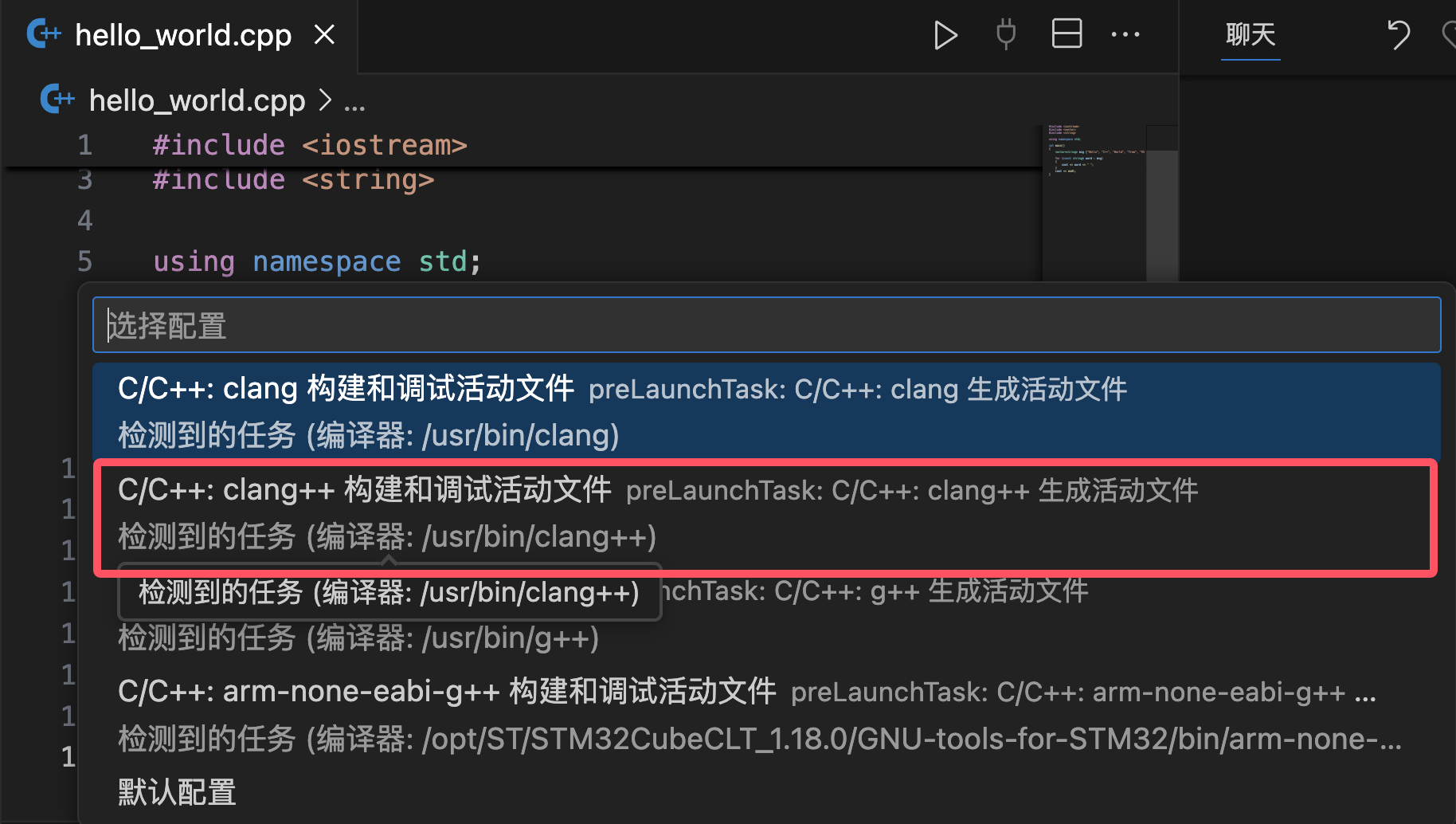Click the C++ icon in the breadcrumb
This screenshot has width=1456, height=824.
coord(57,100)
